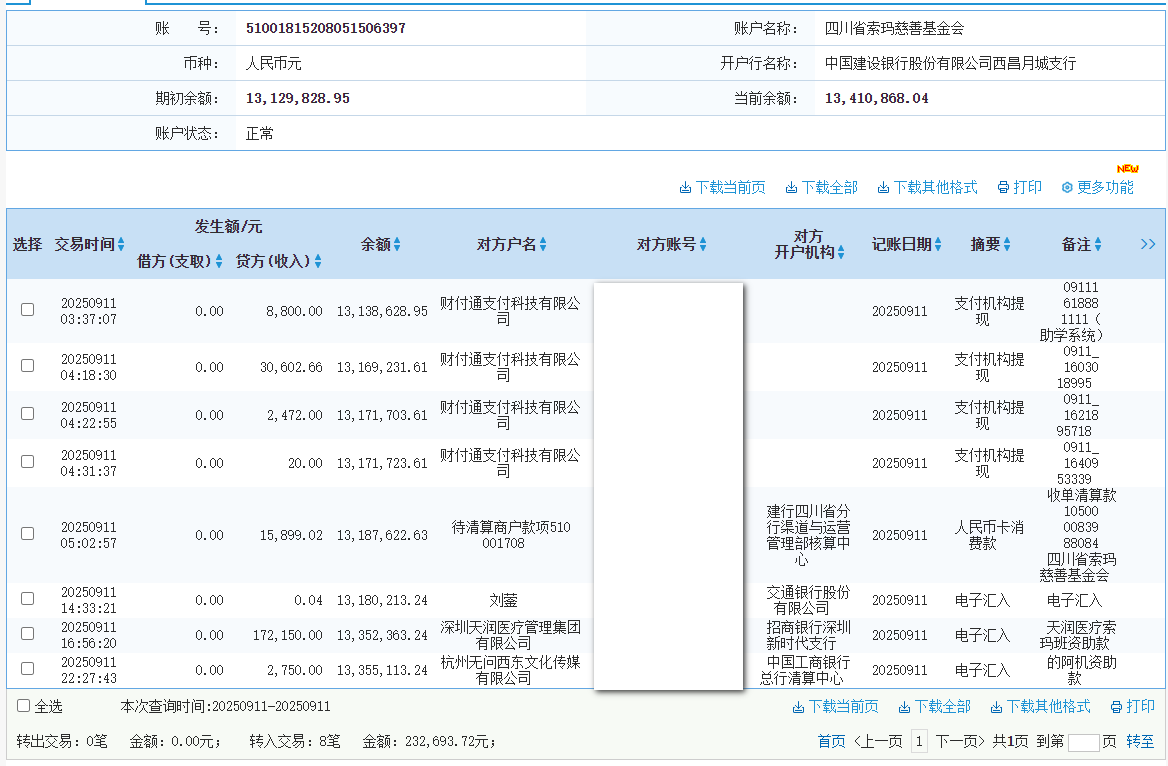
Task: Check the 8,800.00 transaction row checkbox
Action: pos(28,310)
